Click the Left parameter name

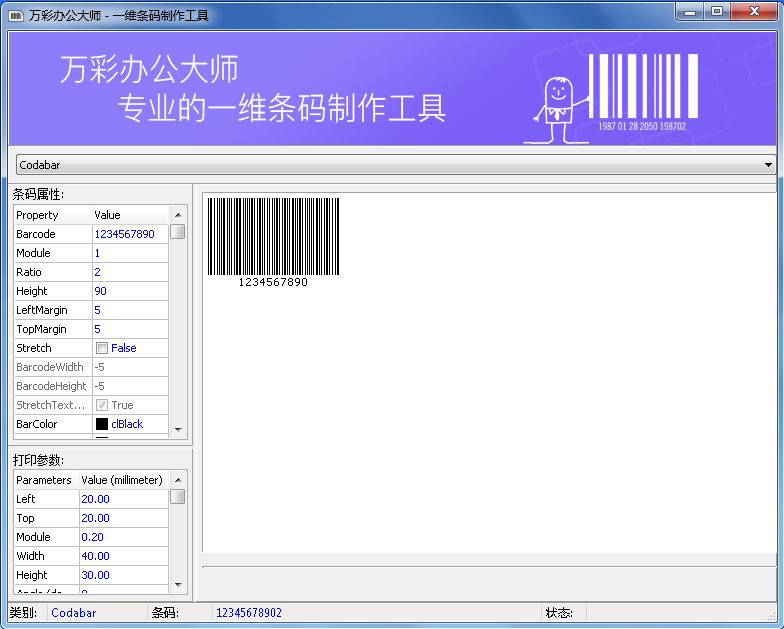pos(26,499)
